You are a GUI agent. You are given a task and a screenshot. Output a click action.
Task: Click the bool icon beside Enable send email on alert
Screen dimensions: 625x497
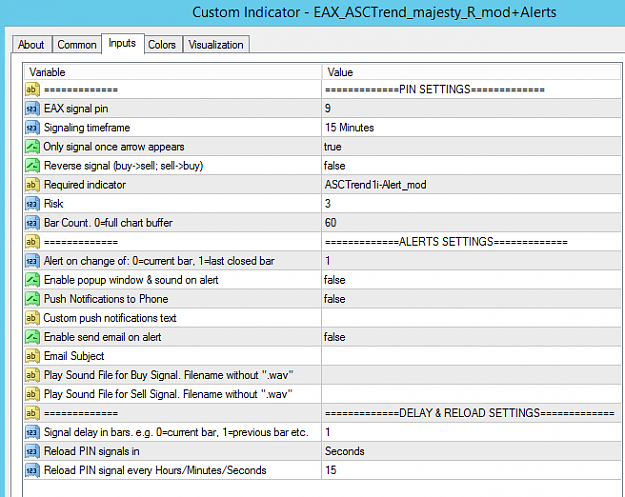[x=32, y=337]
